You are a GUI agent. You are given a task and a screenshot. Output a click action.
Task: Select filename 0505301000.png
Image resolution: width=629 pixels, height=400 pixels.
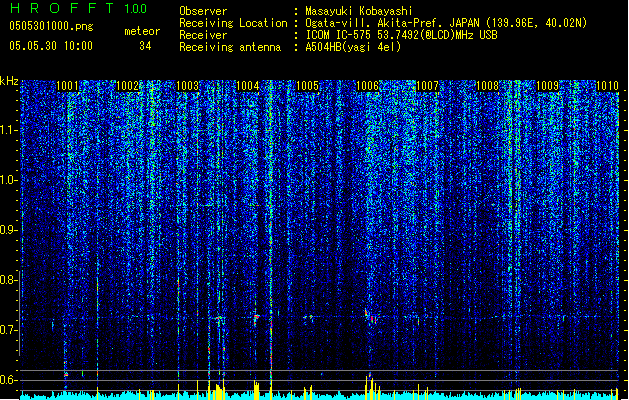pyautogui.click(x=51, y=27)
